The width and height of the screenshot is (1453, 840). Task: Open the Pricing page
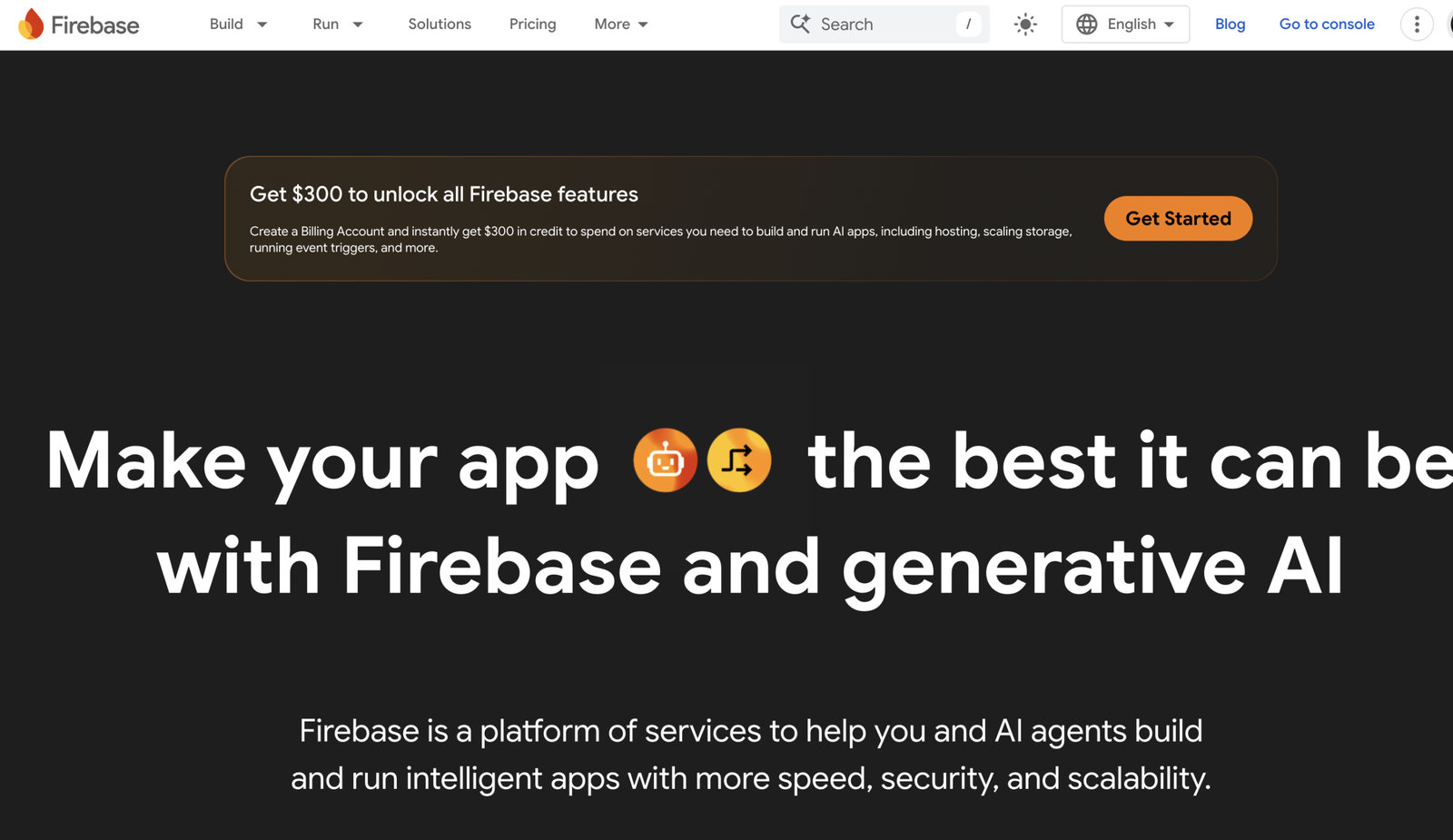pos(532,25)
